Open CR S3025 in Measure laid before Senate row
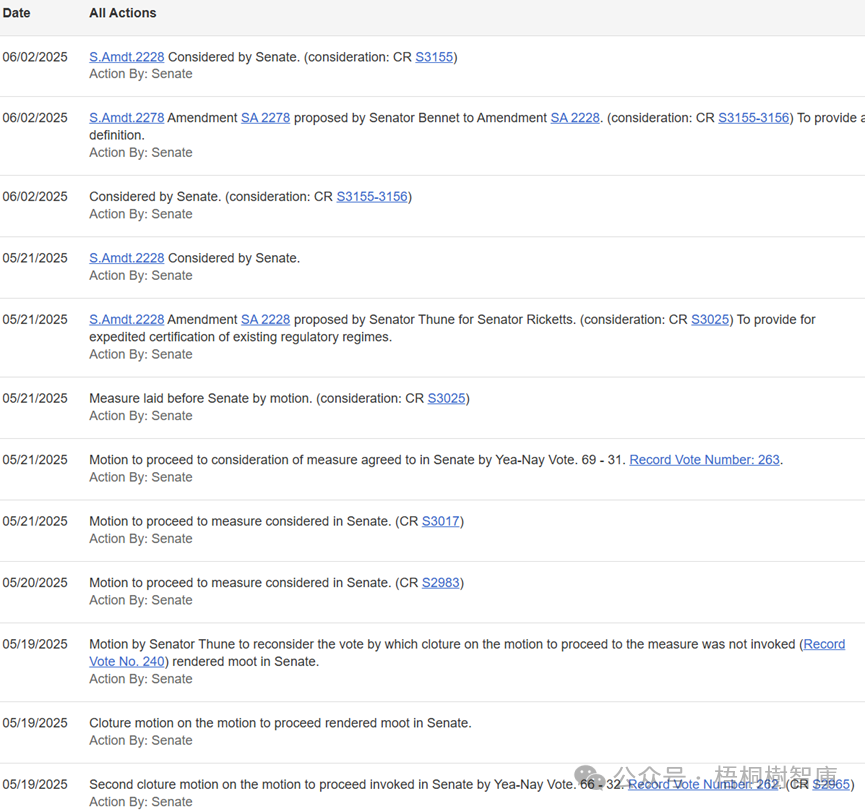 [x=446, y=398]
